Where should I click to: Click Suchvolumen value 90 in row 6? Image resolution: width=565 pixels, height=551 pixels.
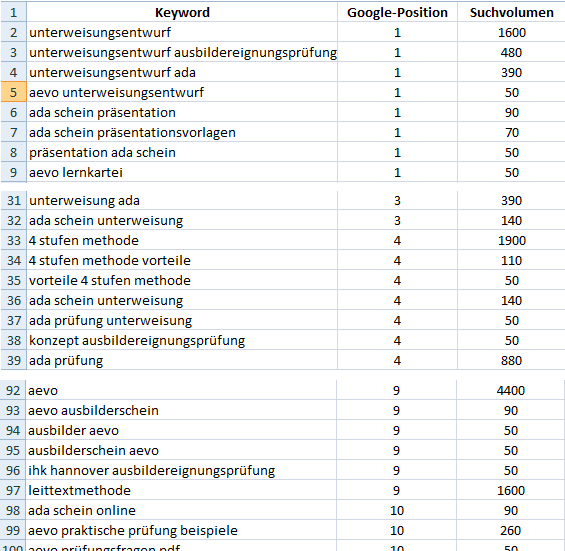[511, 113]
